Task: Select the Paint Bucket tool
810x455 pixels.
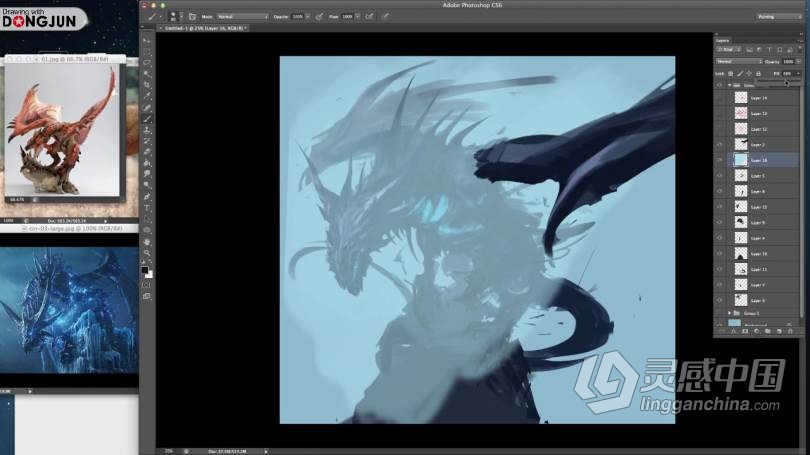Action: (x=147, y=163)
